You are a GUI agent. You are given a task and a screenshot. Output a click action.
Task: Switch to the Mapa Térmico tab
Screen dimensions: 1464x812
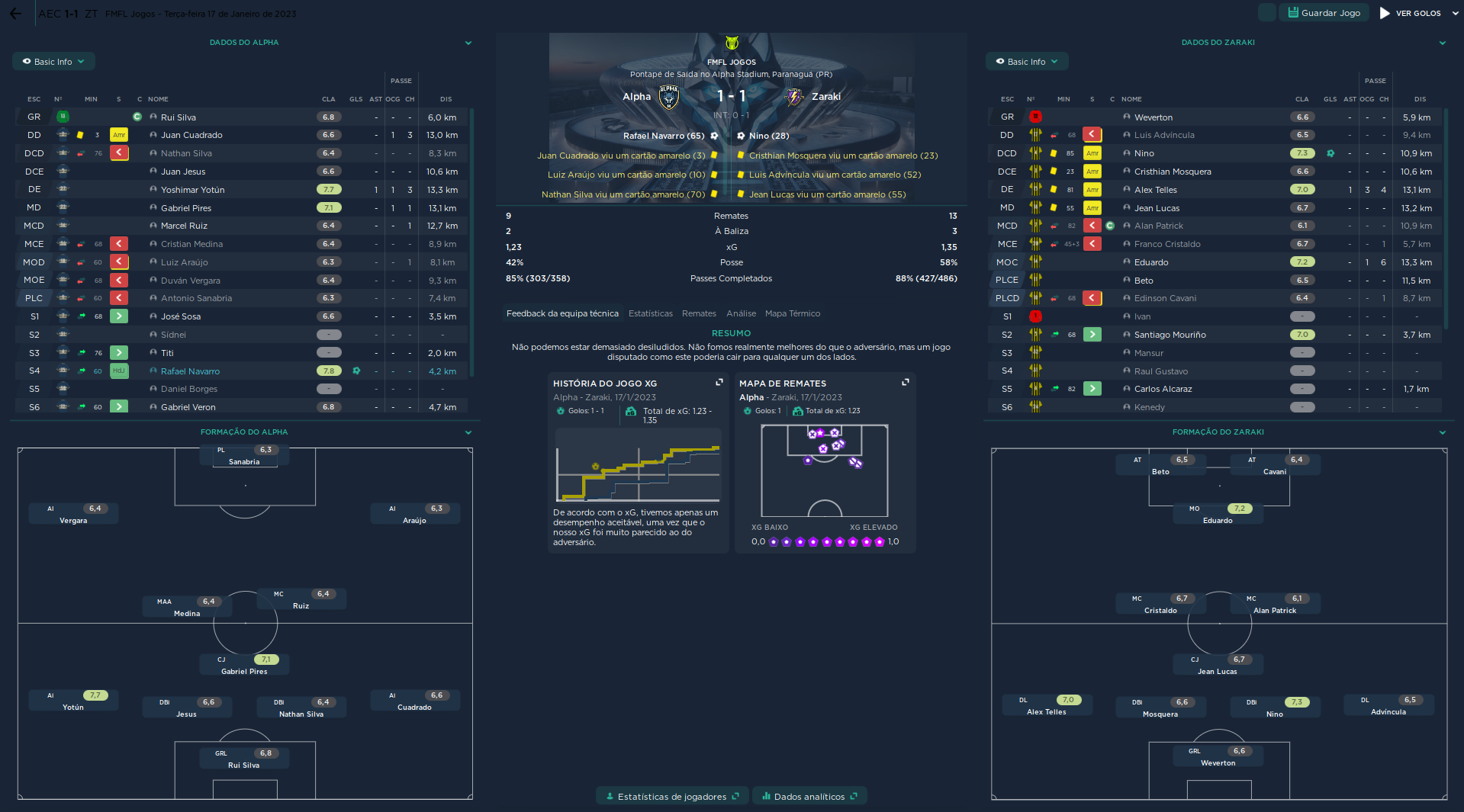792,313
